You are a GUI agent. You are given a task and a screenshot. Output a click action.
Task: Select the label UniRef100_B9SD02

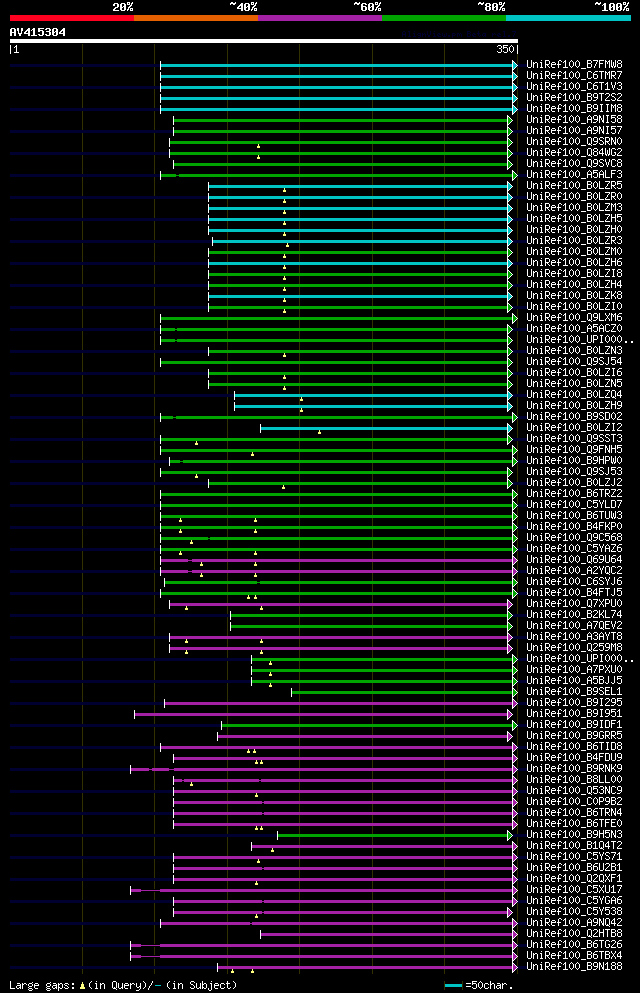(574, 417)
